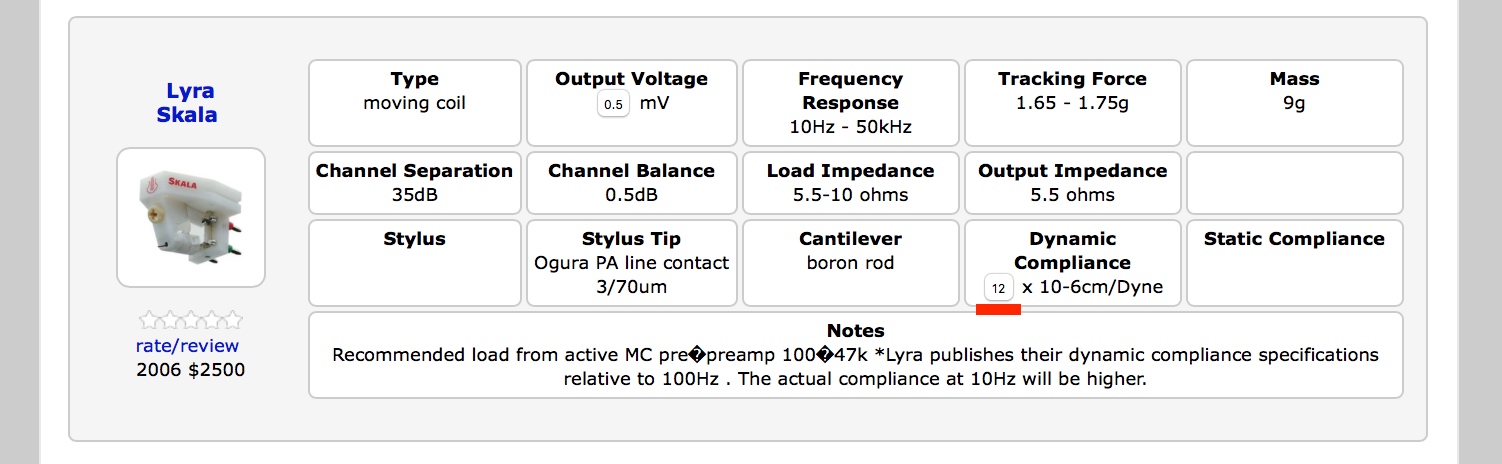Click the Skala cartridge thumbnail image
This screenshot has height=464, width=1502.
tap(191, 217)
